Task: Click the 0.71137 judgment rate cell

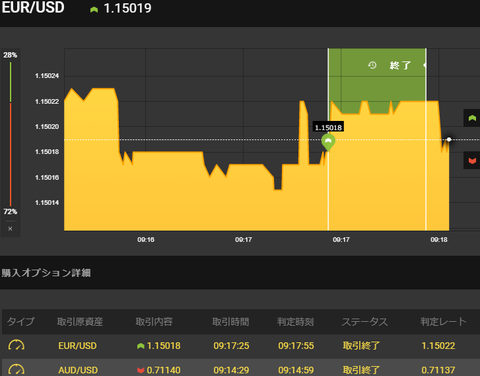Action: pyautogui.click(x=438, y=370)
